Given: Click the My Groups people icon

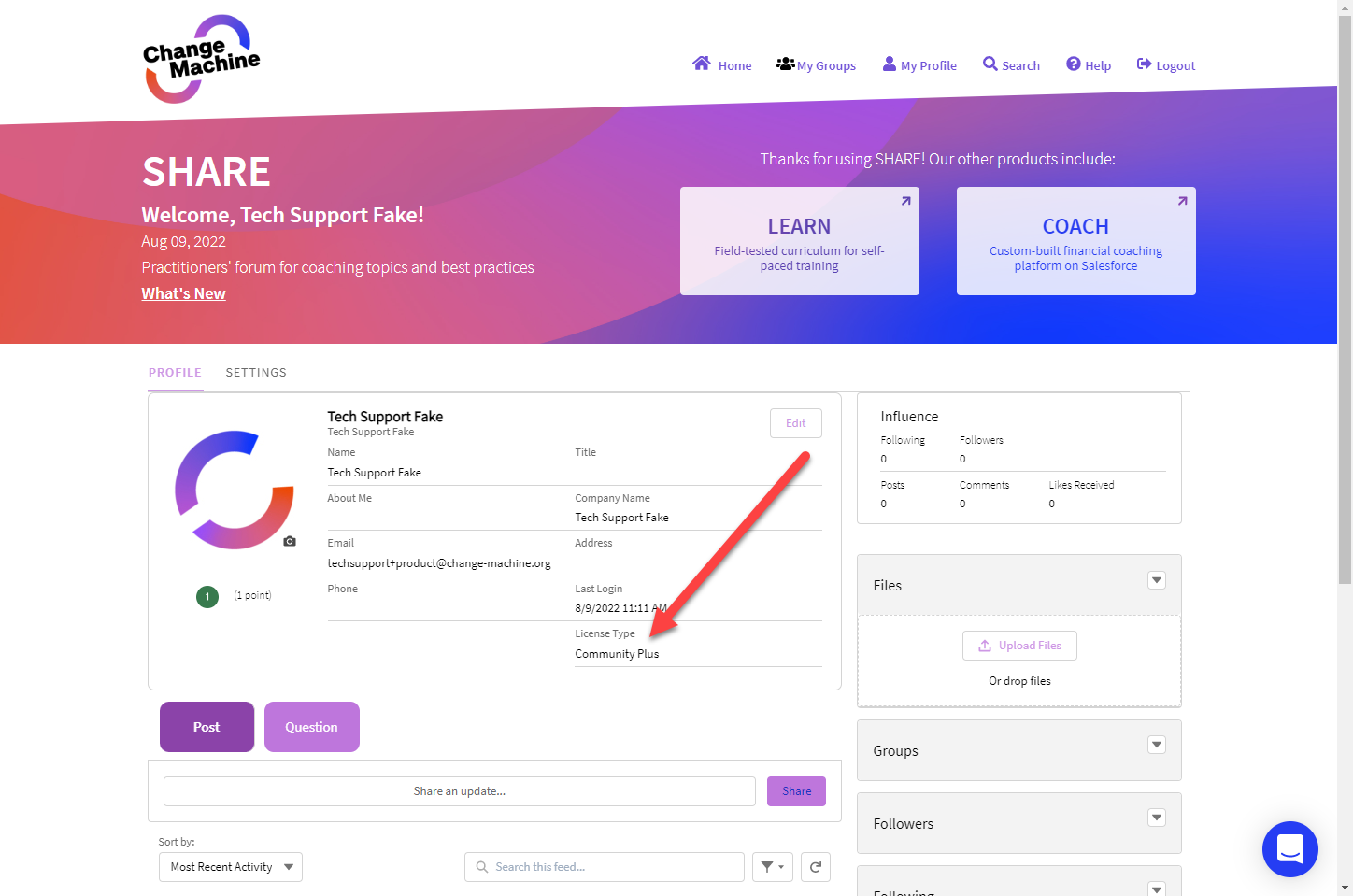Looking at the screenshot, I should coord(786,64).
